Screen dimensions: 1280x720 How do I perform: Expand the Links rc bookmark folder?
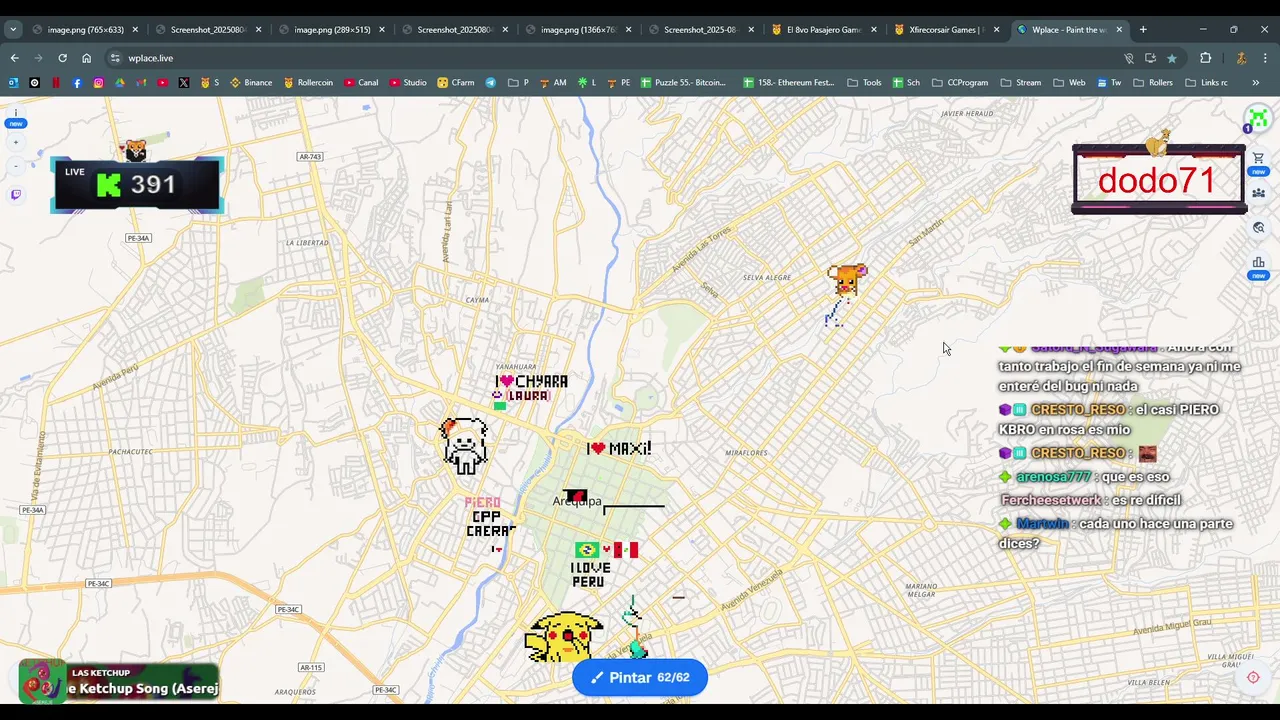tap(1206, 82)
